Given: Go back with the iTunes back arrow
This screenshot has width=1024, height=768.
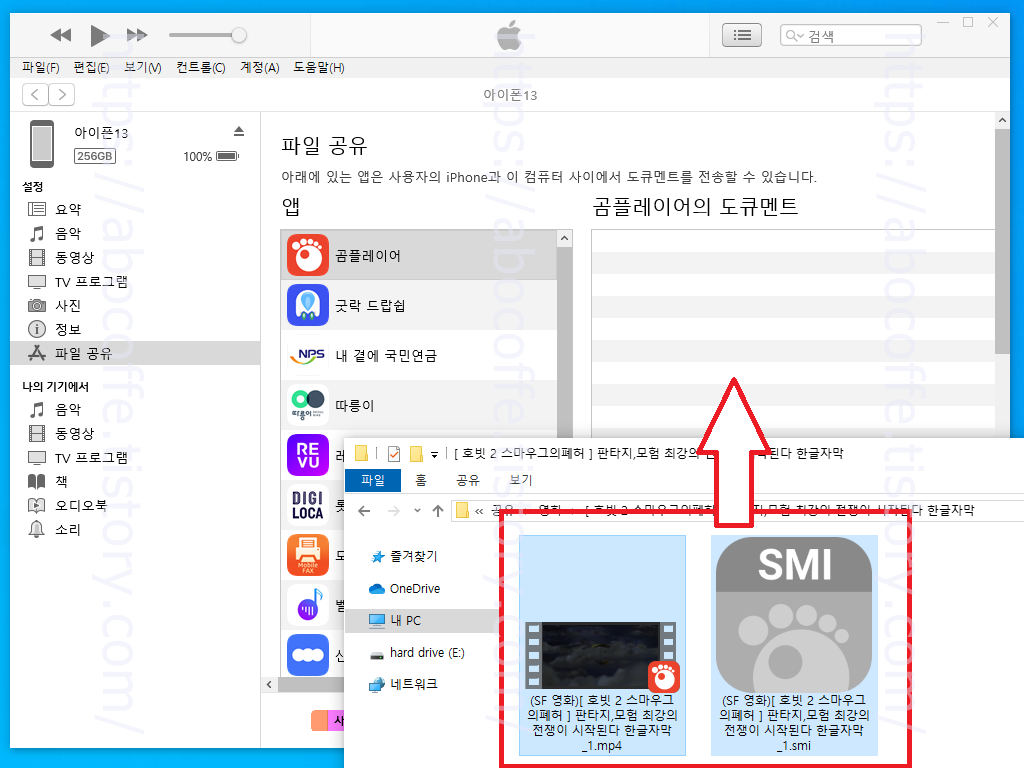Looking at the screenshot, I should pyautogui.click(x=35, y=95).
